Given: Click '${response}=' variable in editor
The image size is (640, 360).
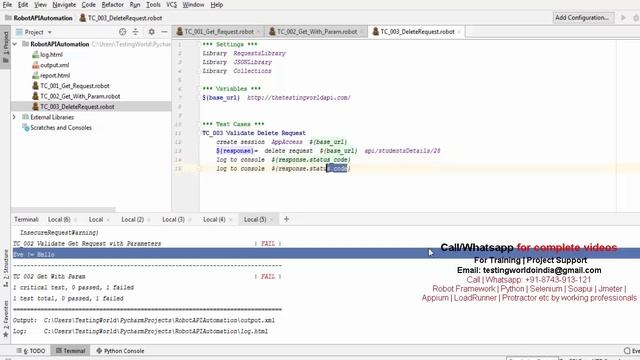Looking at the screenshot, I should (237, 151).
